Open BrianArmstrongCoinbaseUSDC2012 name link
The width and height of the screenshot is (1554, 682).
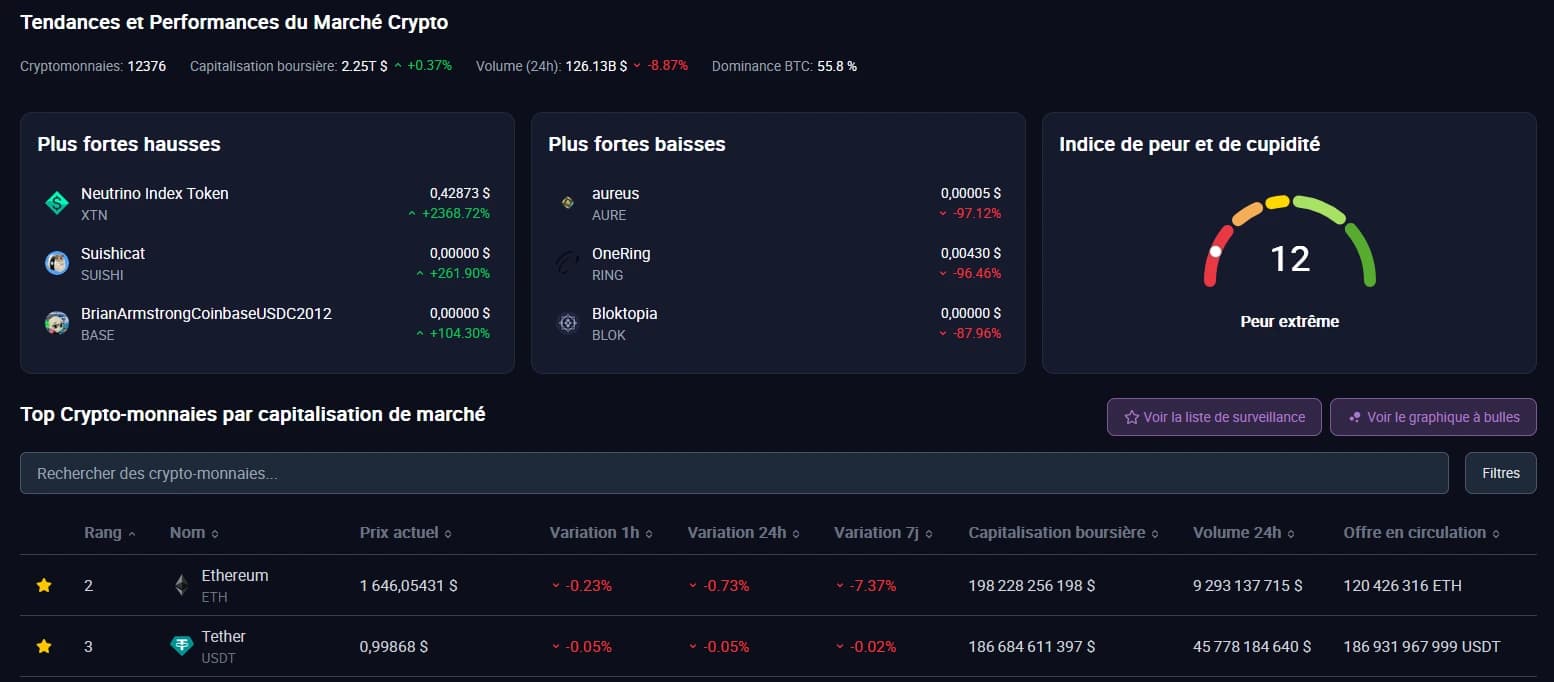click(x=206, y=313)
